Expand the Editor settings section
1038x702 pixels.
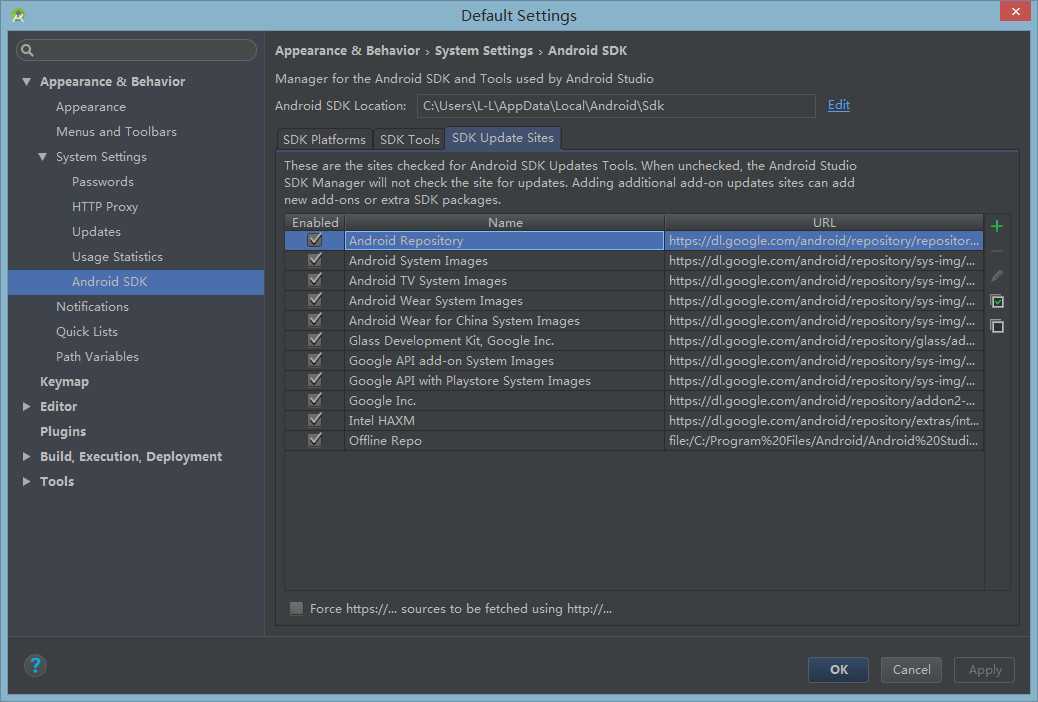[26, 407]
